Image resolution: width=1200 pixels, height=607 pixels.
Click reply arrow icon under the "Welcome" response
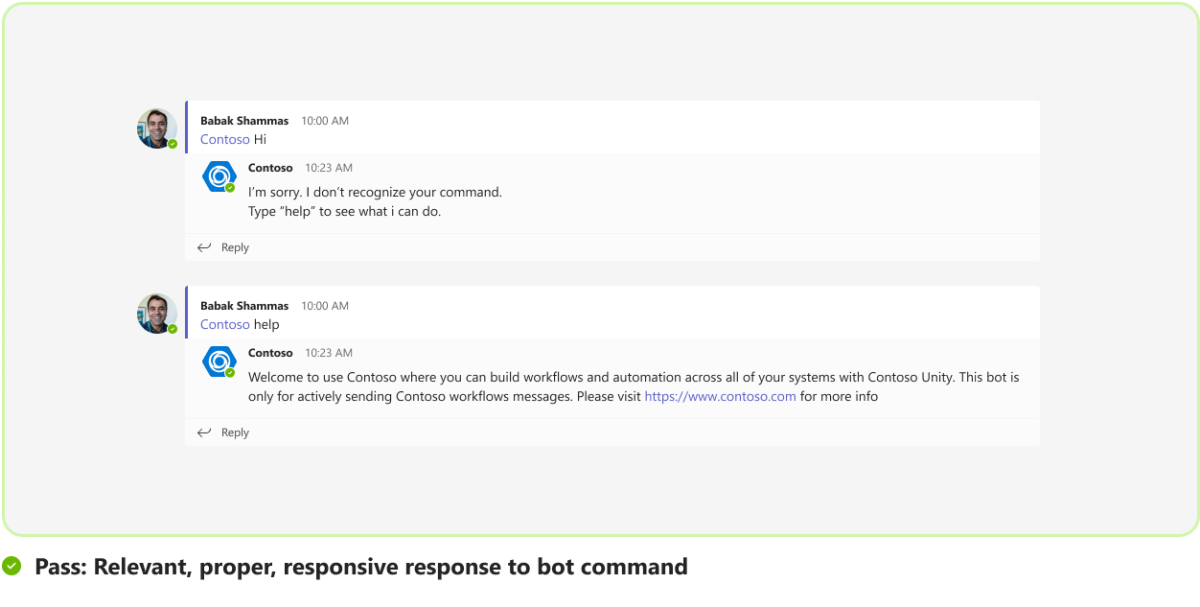tap(204, 432)
